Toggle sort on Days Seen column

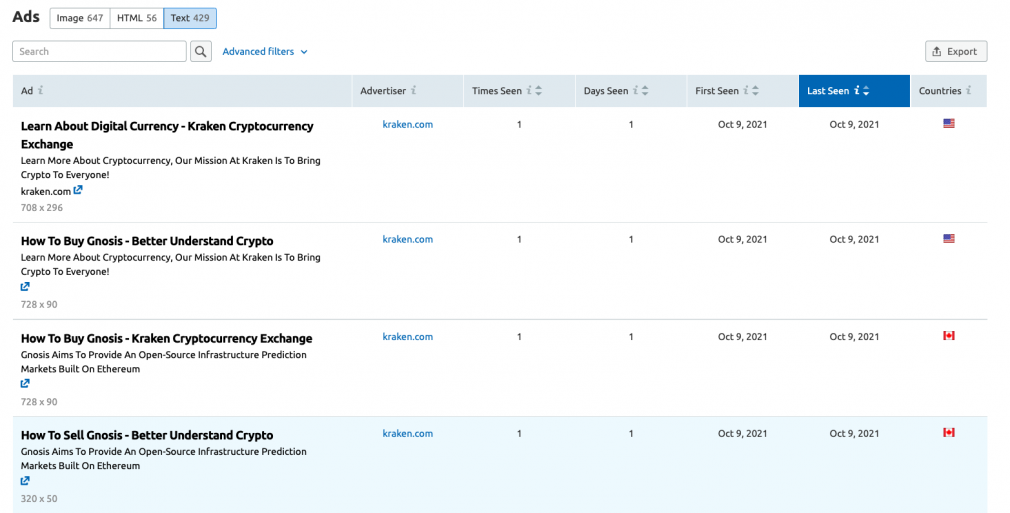[645, 91]
